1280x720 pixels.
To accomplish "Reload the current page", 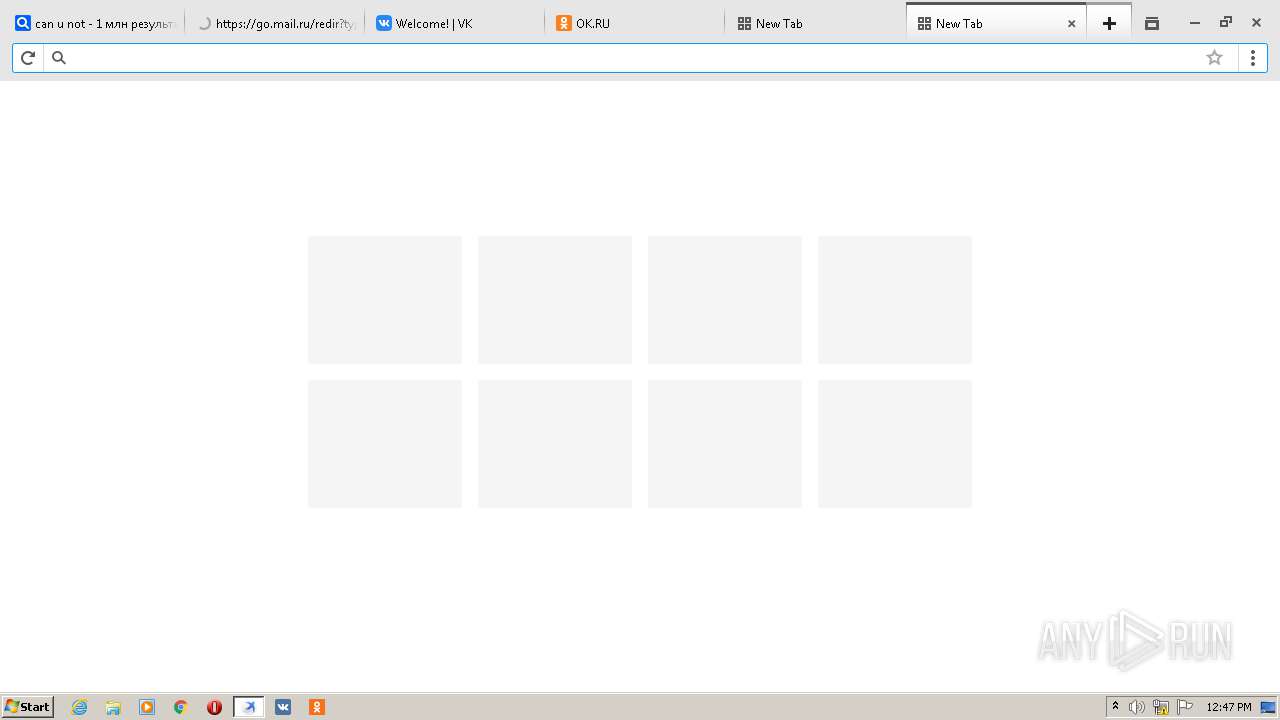I will pyautogui.click(x=28, y=58).
